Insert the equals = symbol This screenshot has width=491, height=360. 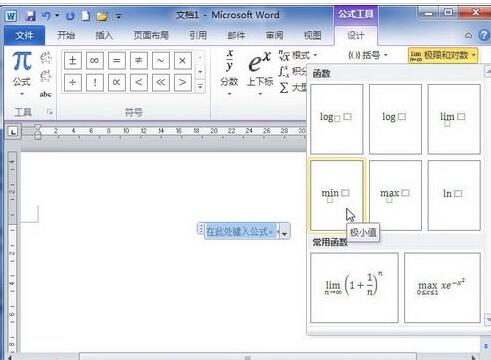116,61
